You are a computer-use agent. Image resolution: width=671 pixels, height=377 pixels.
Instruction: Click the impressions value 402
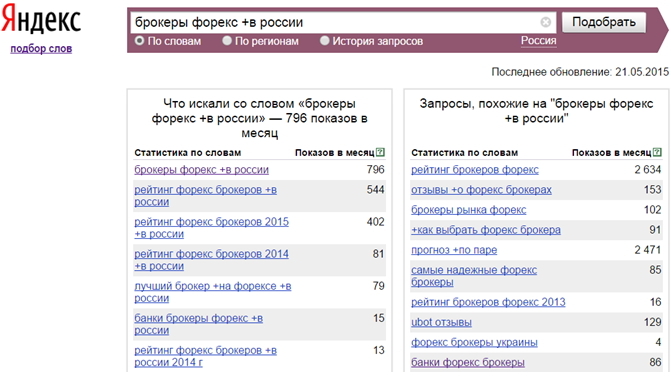(x=375, y=222)
